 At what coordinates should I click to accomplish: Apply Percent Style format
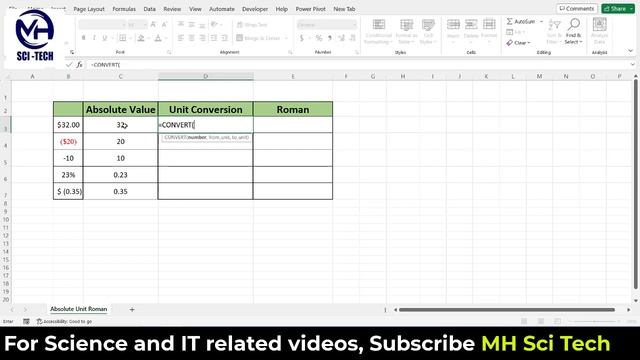point(319,38)
